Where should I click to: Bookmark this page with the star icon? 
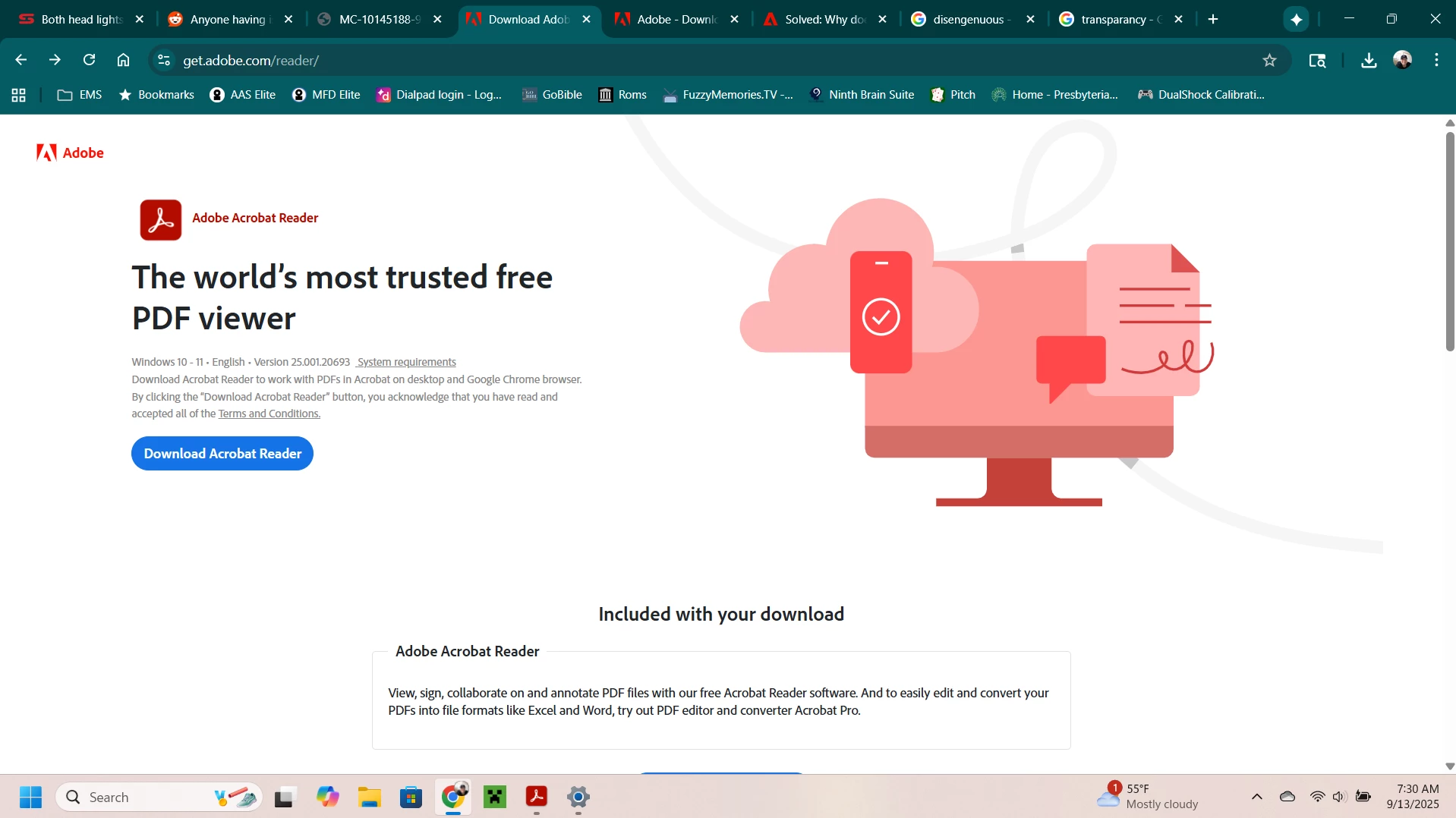[x=1269, y=60]
